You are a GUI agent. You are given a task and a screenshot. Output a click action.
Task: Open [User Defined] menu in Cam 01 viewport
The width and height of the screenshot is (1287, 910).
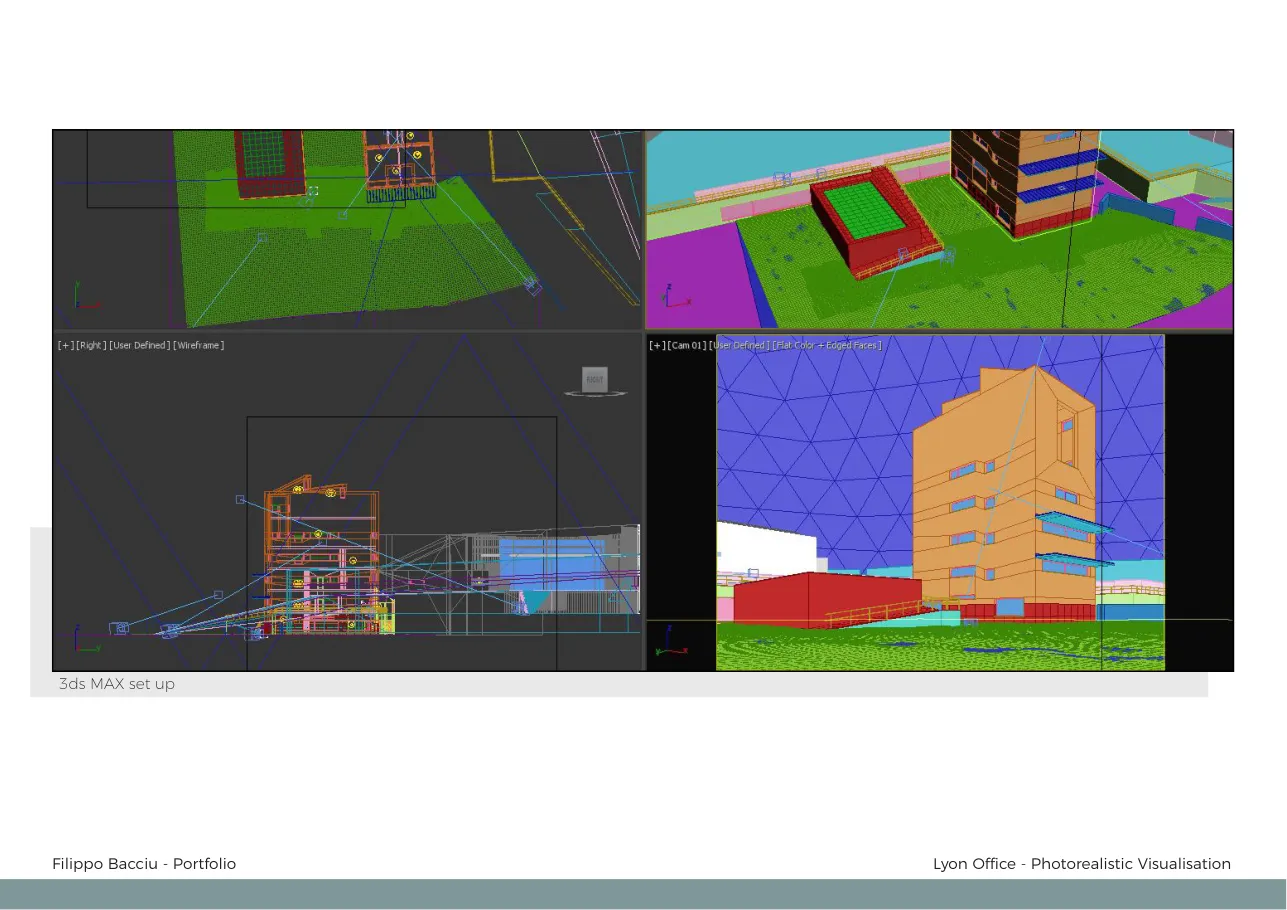(740, 345)
